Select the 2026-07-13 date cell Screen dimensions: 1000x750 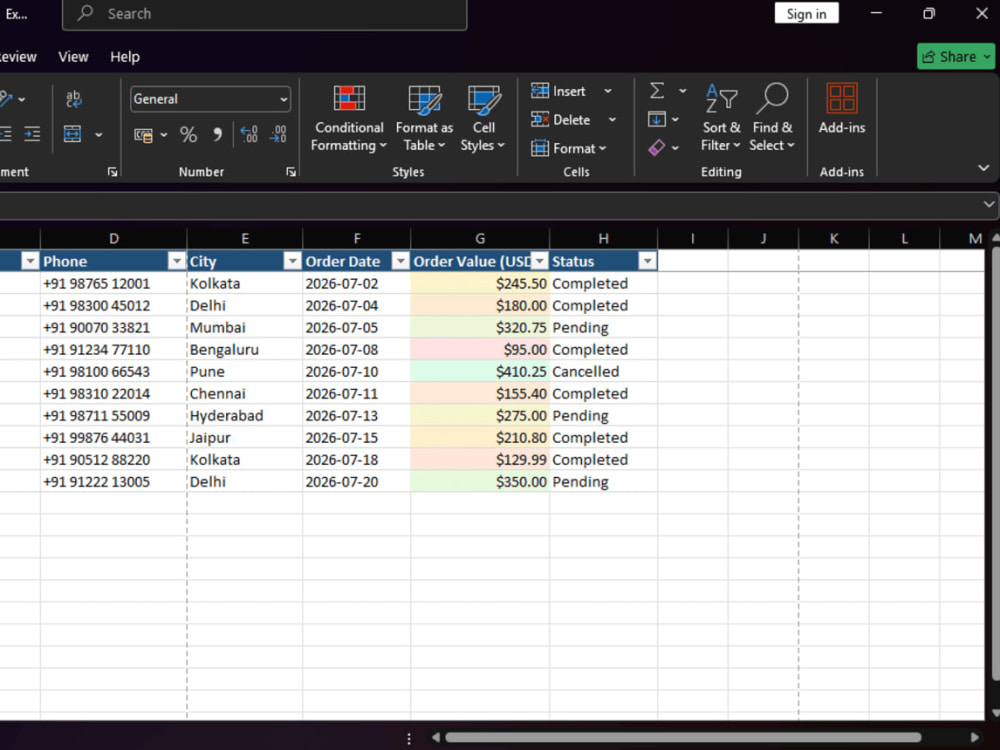(x=357, y=416)
